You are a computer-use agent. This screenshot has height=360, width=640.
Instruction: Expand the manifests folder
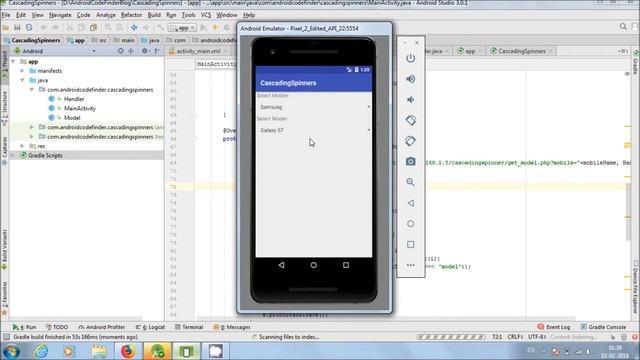click(22, 71)
